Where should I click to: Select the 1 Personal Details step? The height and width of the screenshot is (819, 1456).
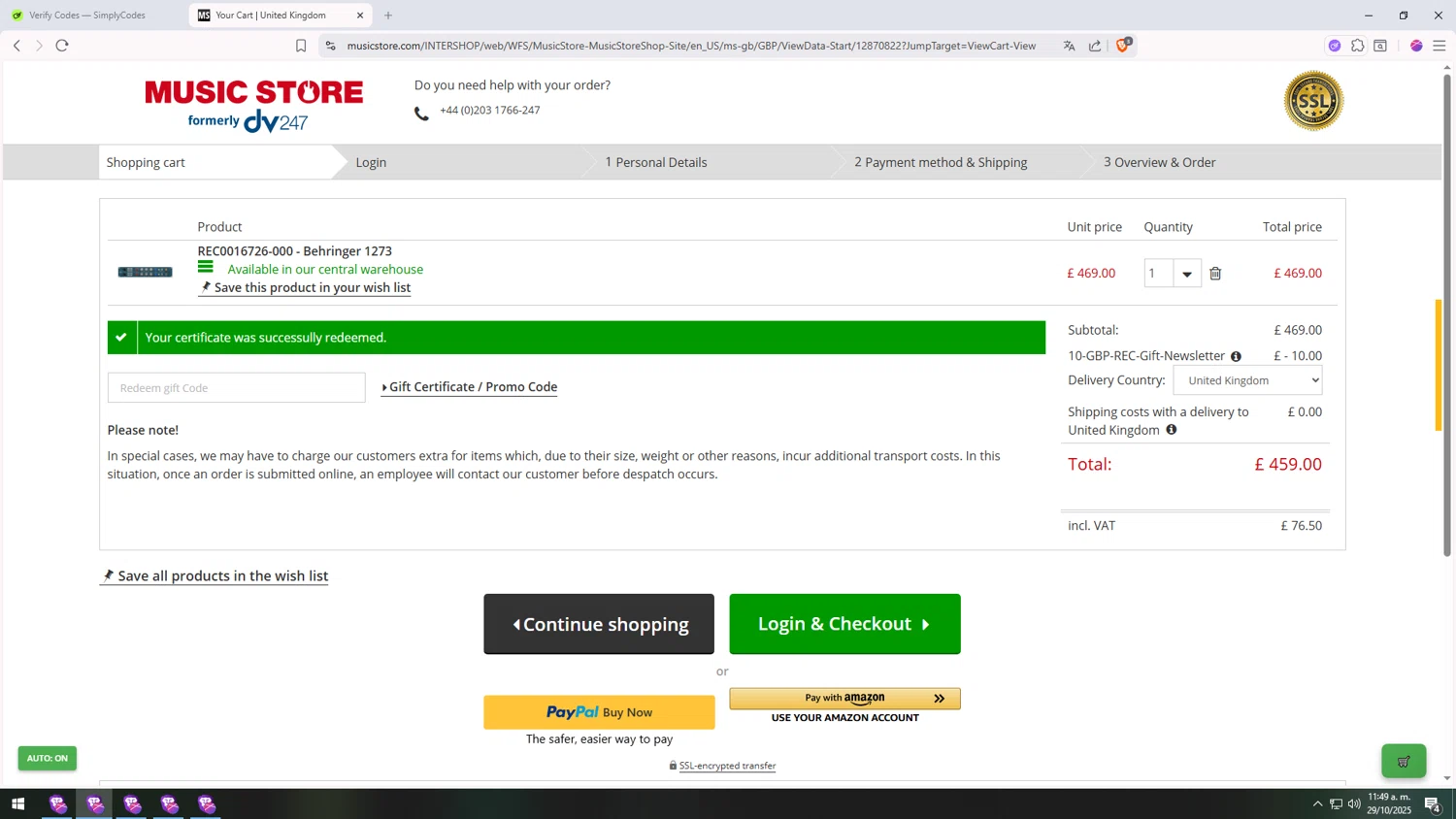[x=656, y=162]
